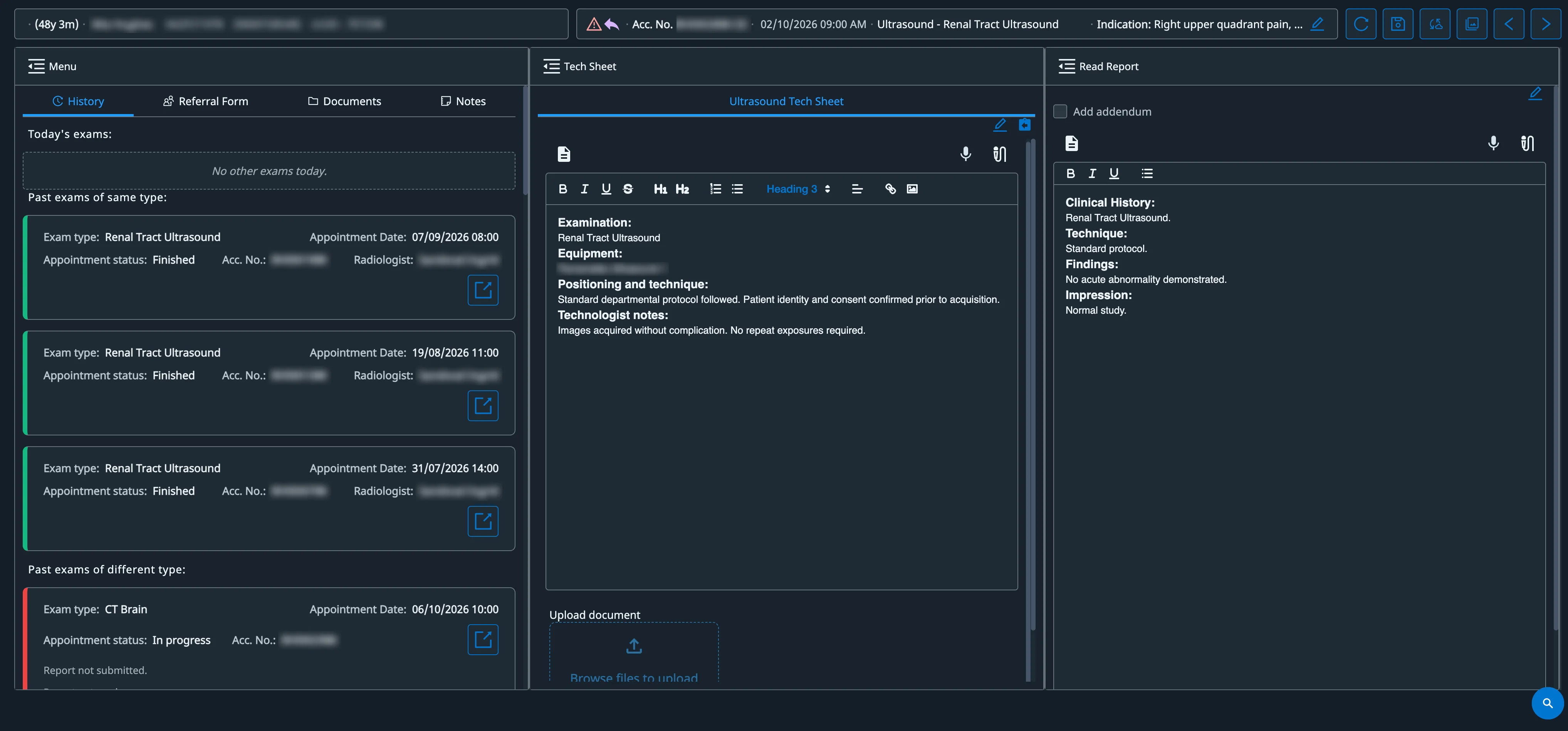Toggle underline in the Read Report editor

[1114, 173]
